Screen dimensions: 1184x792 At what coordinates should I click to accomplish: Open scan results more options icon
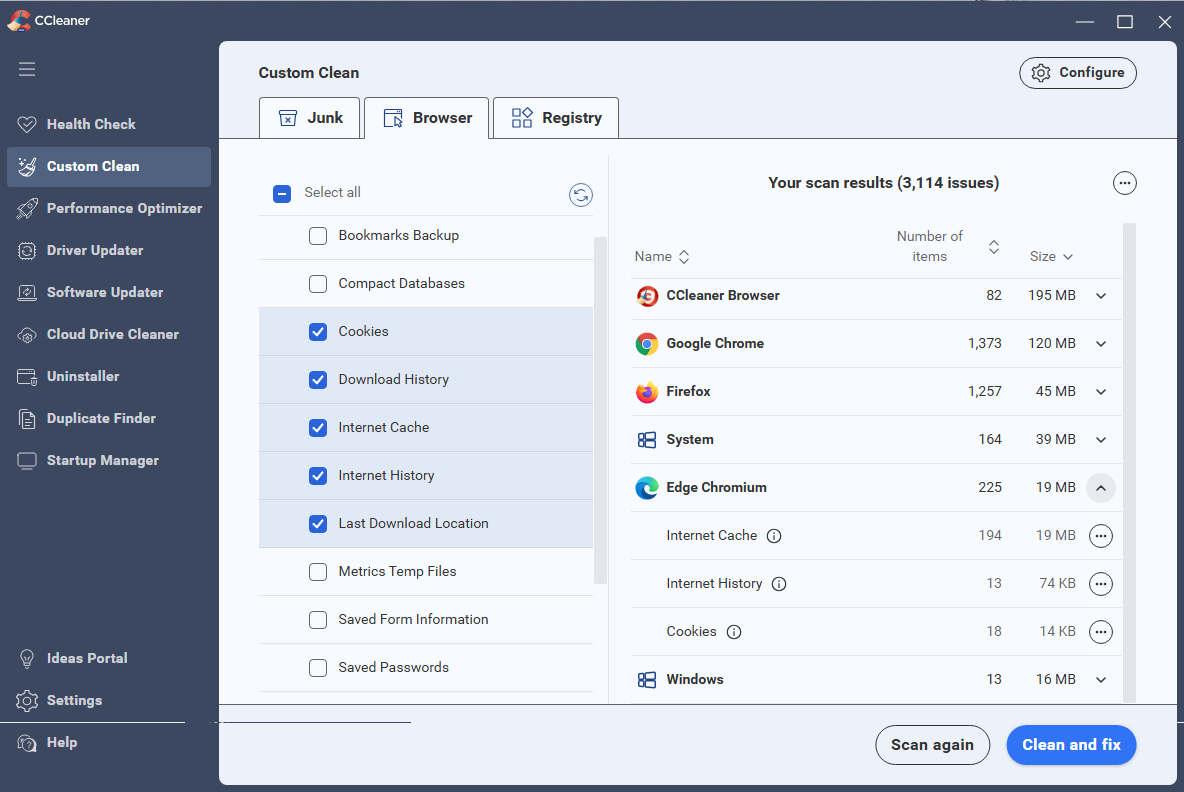click(x=1124, y=183)
